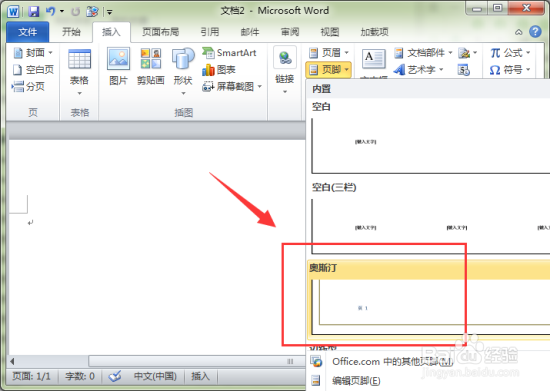Click the 页脚 footer dropdown button
This screenshot has width=550, height=391.
(329, 70)
